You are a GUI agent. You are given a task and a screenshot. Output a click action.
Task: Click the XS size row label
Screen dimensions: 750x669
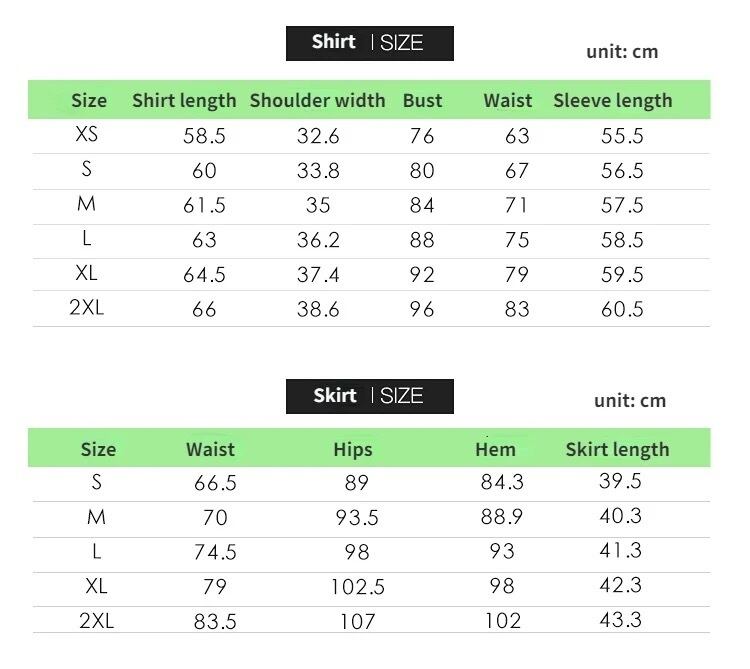pos(87,136)
